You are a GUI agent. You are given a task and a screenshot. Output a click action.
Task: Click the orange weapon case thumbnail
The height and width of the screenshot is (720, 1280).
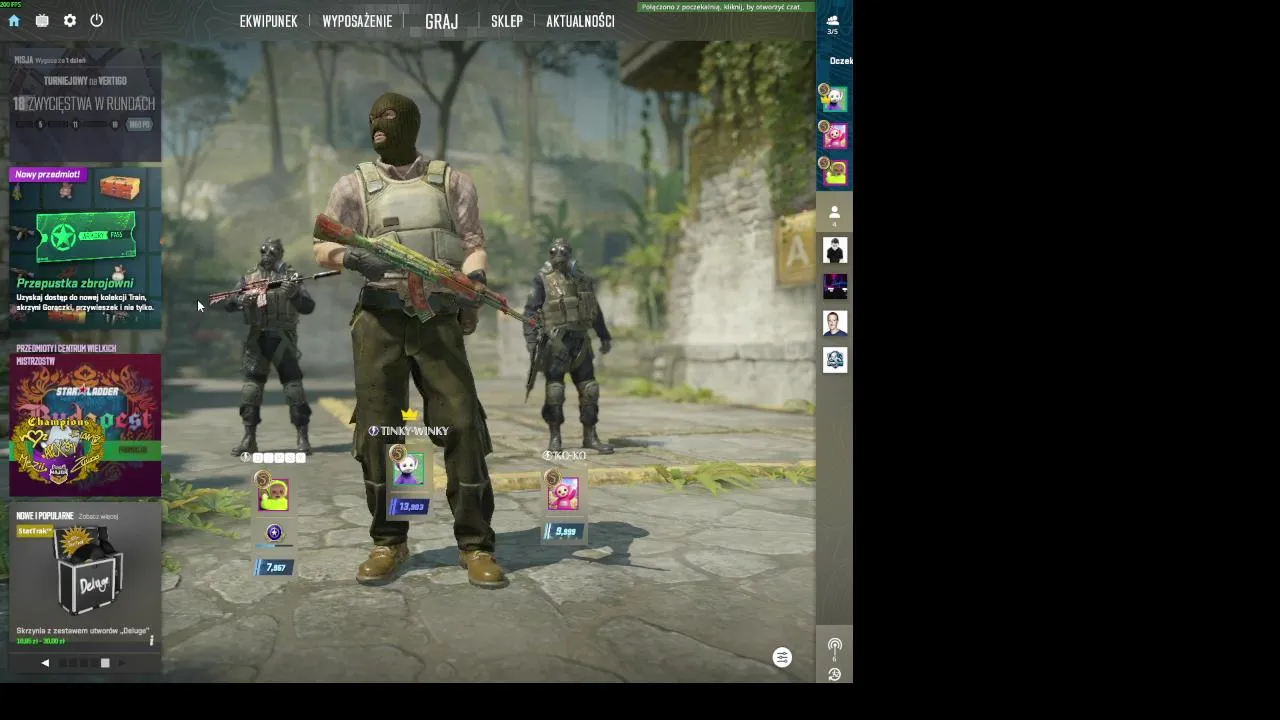pos(120,187)
